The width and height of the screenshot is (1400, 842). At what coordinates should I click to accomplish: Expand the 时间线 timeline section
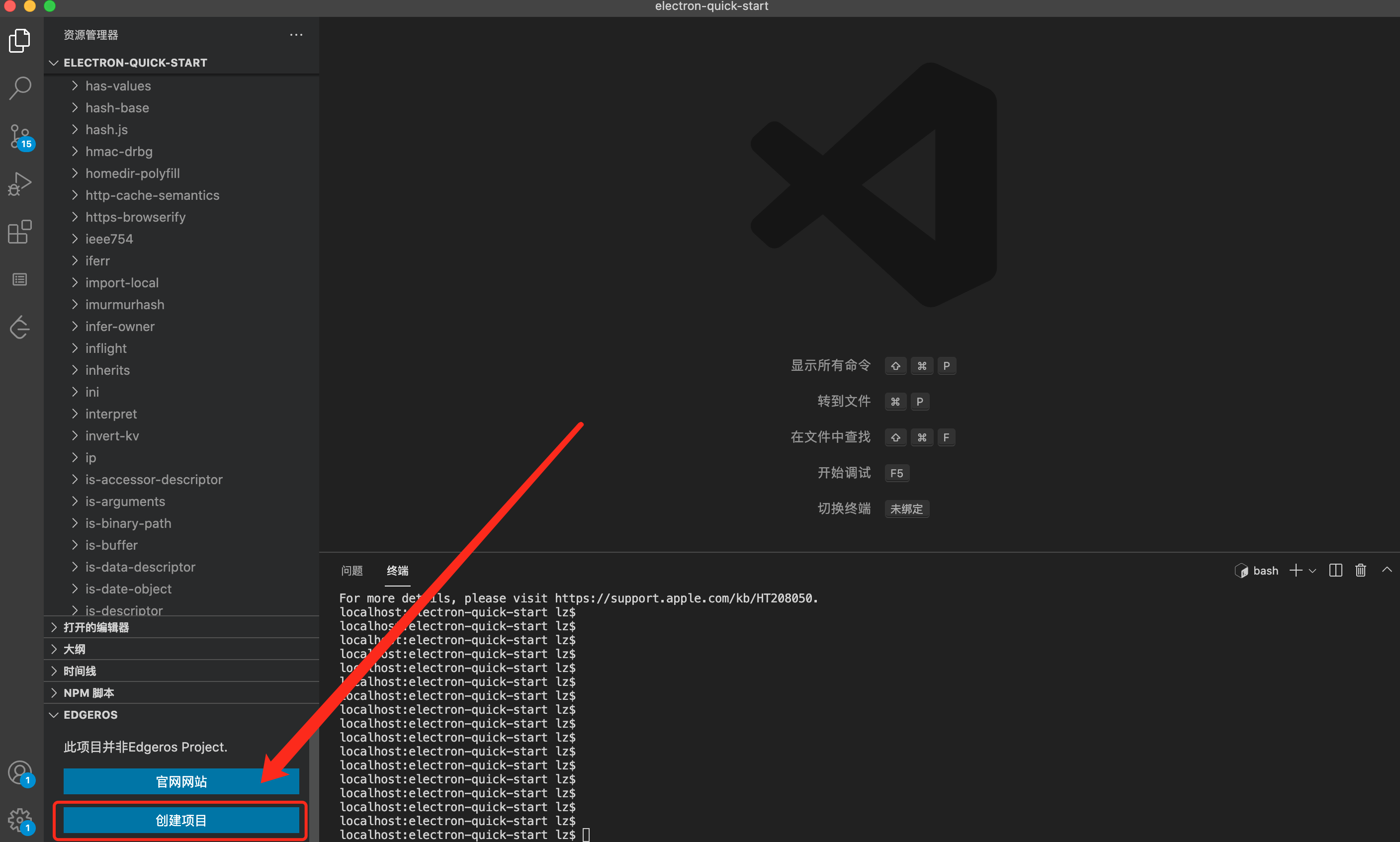tap(181, 671)
